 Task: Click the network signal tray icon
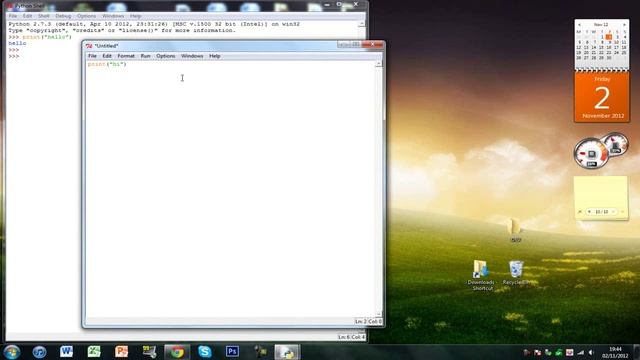pyautogui.click(x=580, y=352)
